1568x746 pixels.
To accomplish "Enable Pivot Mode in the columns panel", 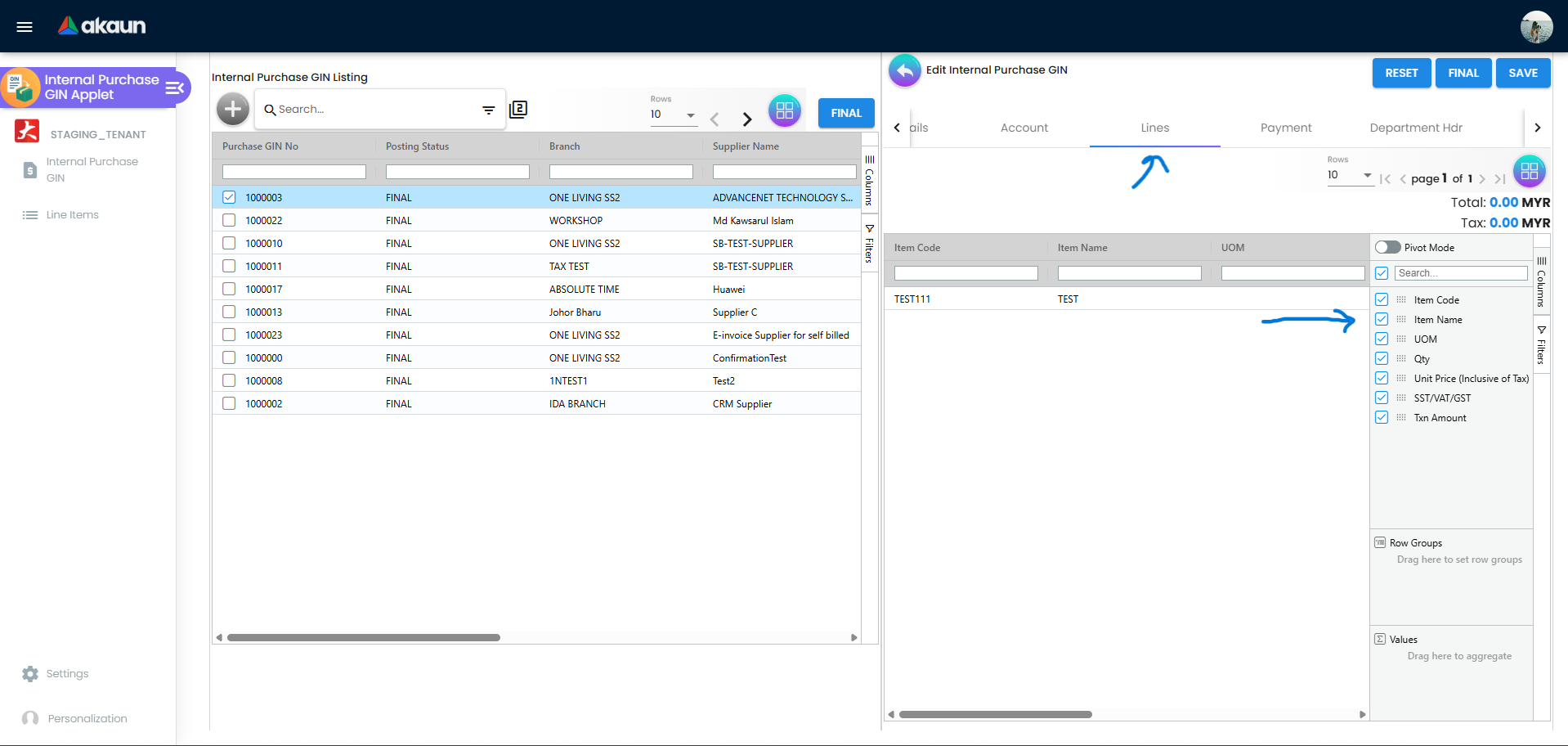I will click(x=1387, y=247).
